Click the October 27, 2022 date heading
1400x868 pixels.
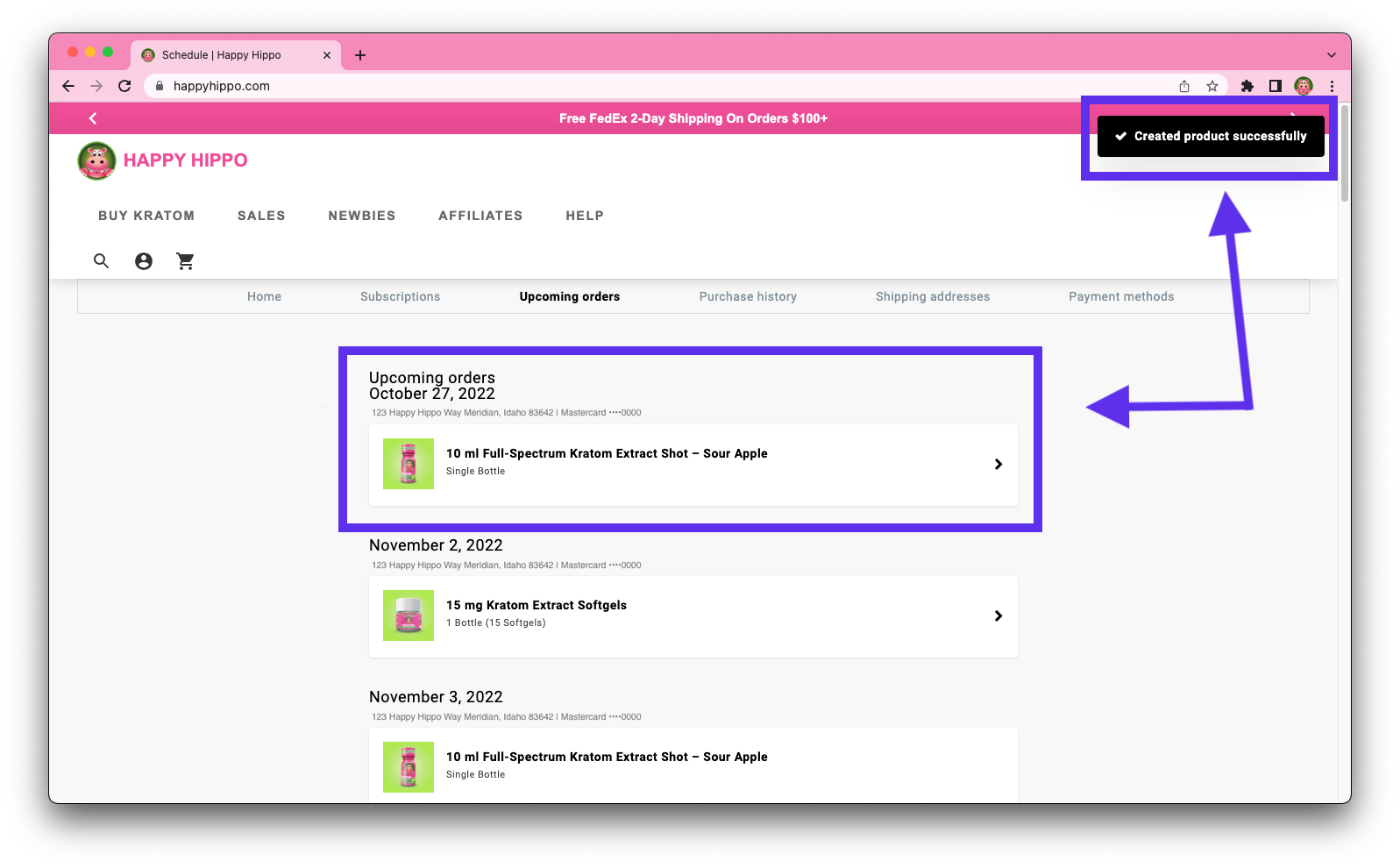[432, 394]
